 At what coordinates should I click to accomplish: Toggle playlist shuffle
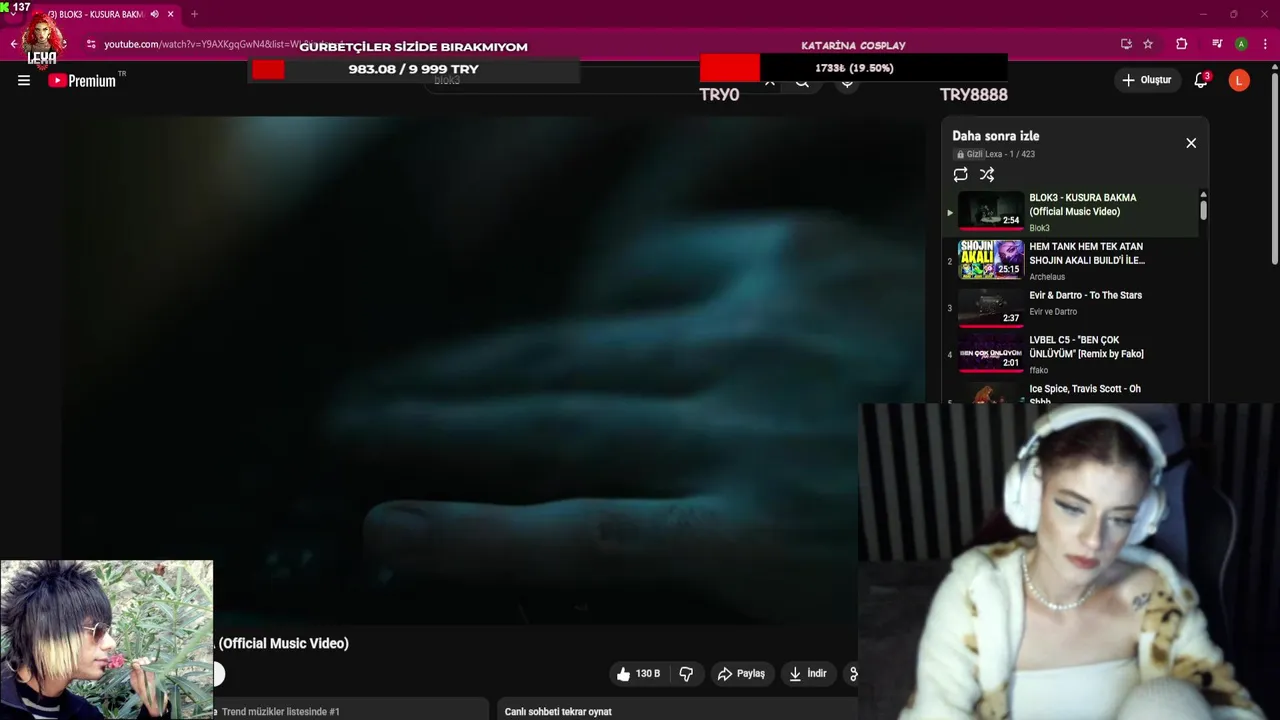point(987,174)
